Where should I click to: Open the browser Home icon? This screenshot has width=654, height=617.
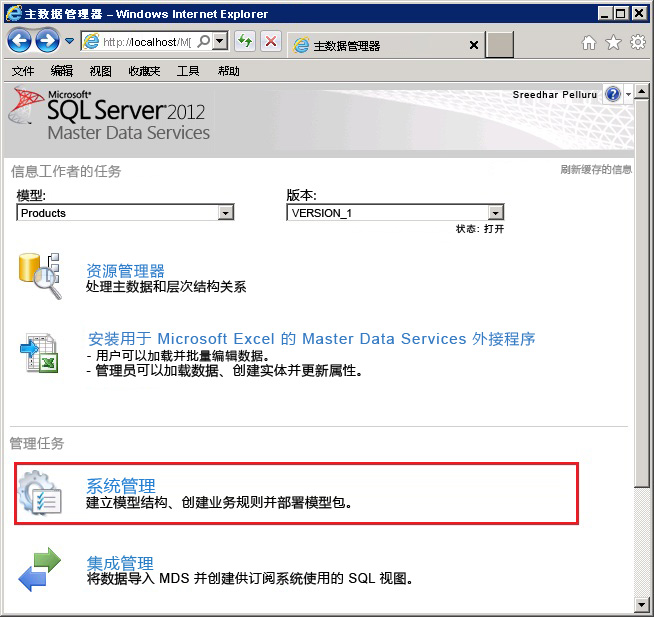[x=589, y=43]
